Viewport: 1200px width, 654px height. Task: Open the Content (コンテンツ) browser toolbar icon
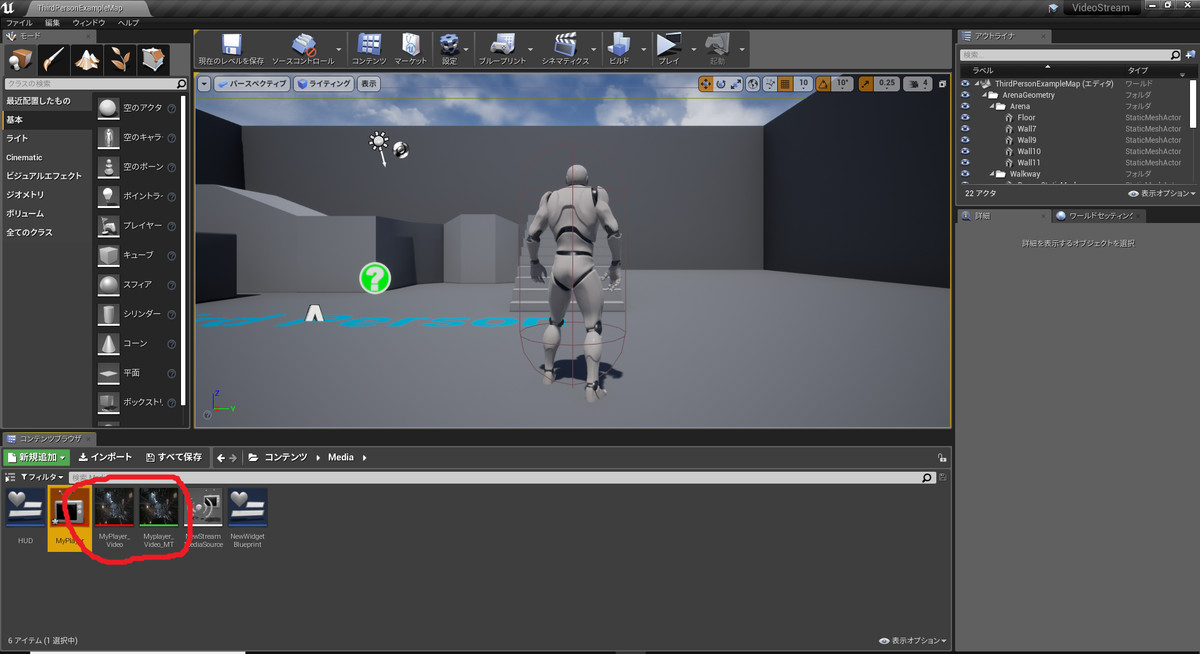pyautogui.click(x=369, y=48)
